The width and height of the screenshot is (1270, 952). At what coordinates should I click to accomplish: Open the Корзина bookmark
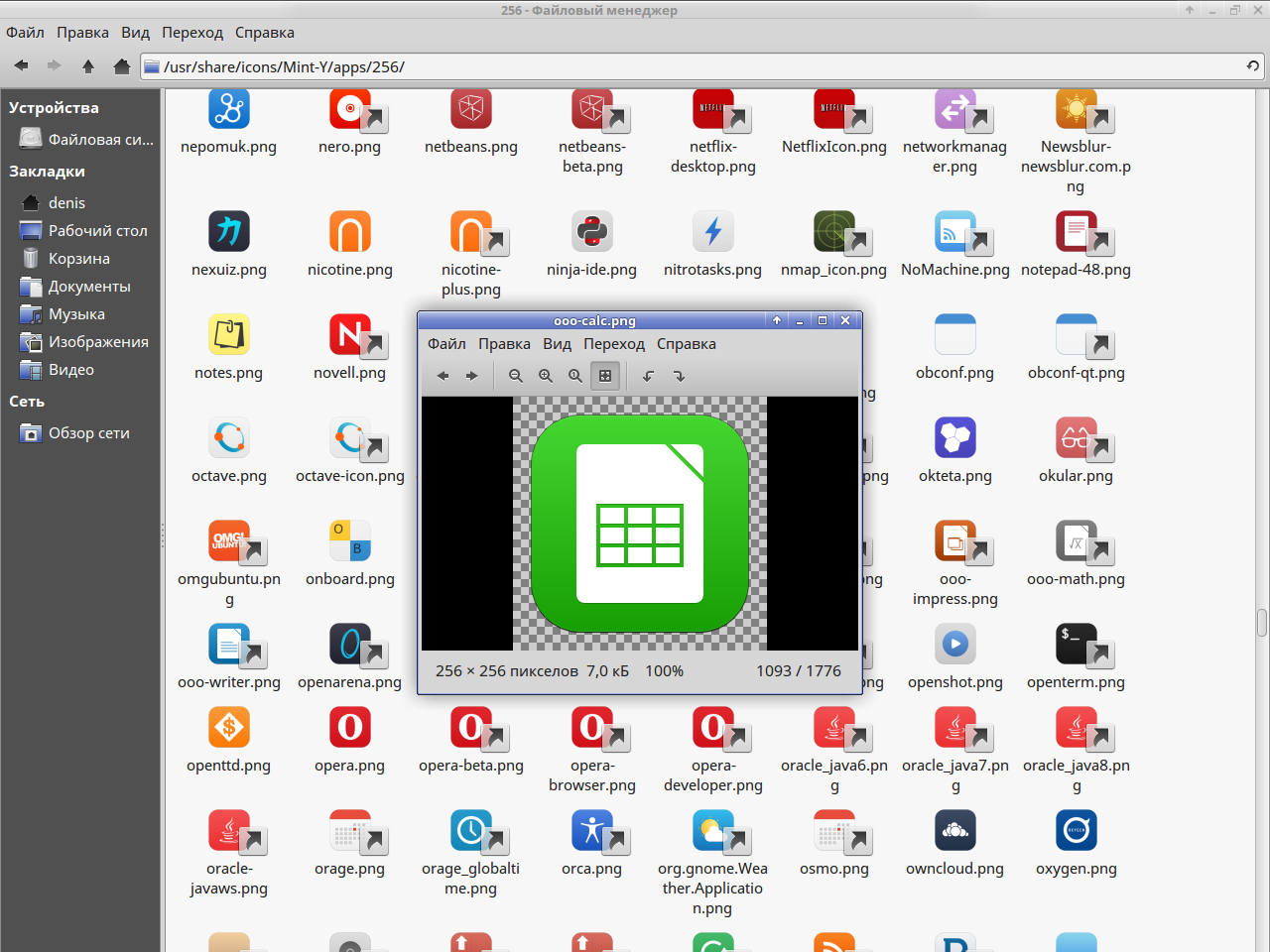[78, 258]
